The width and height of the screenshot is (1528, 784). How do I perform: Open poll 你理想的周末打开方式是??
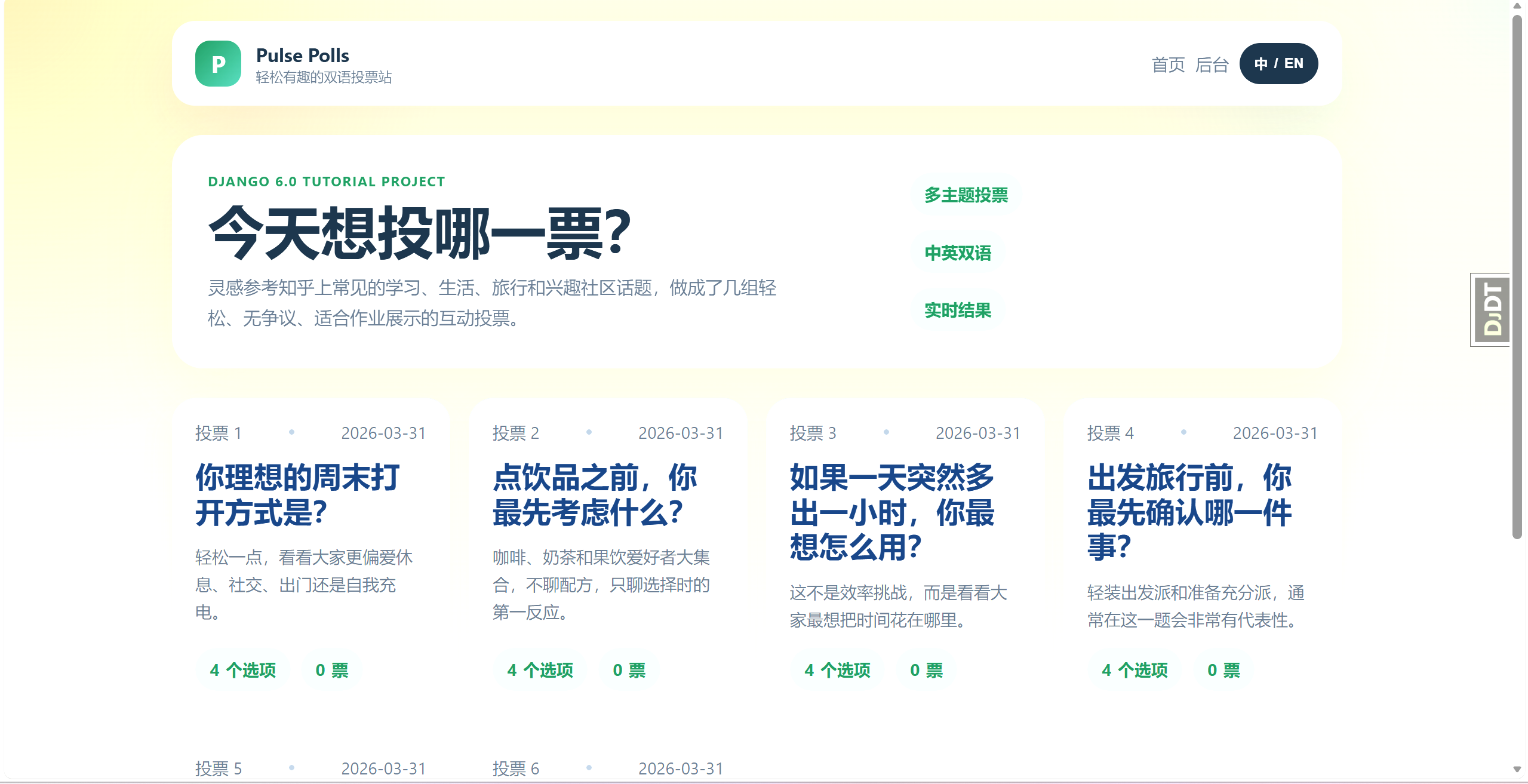tap(298, 494)
